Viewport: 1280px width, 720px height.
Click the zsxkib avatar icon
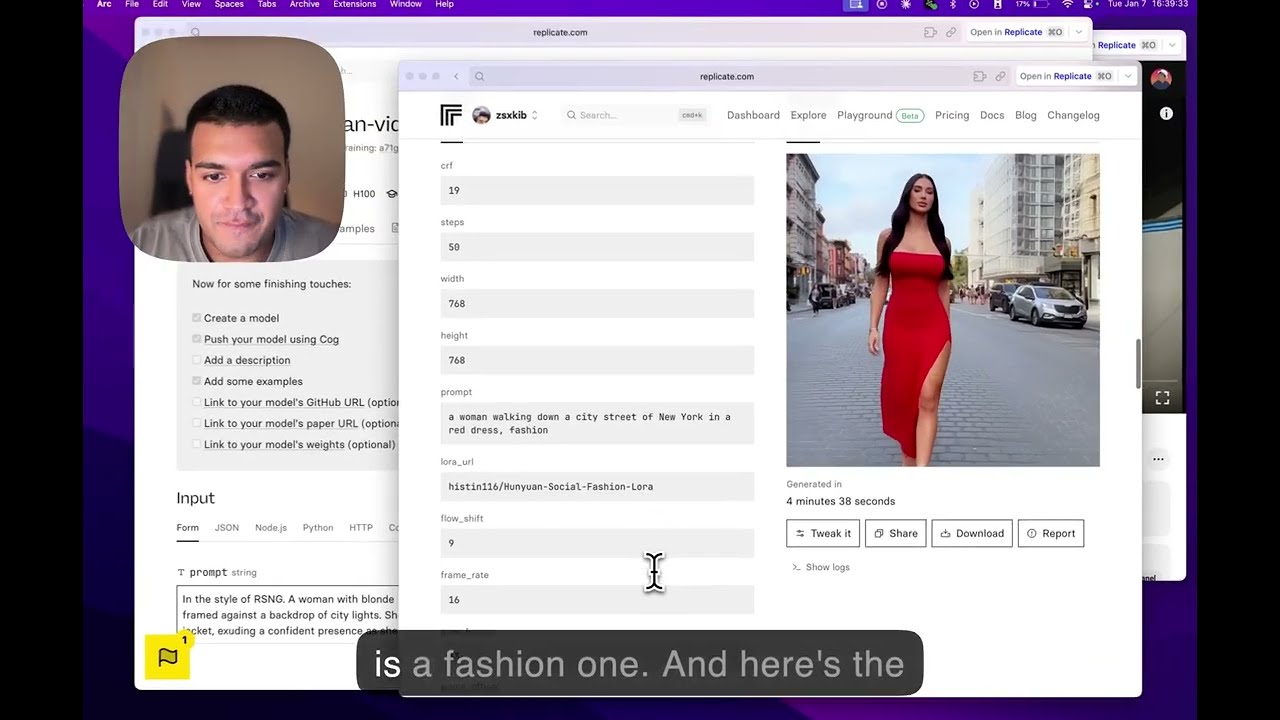coord(481,115)
